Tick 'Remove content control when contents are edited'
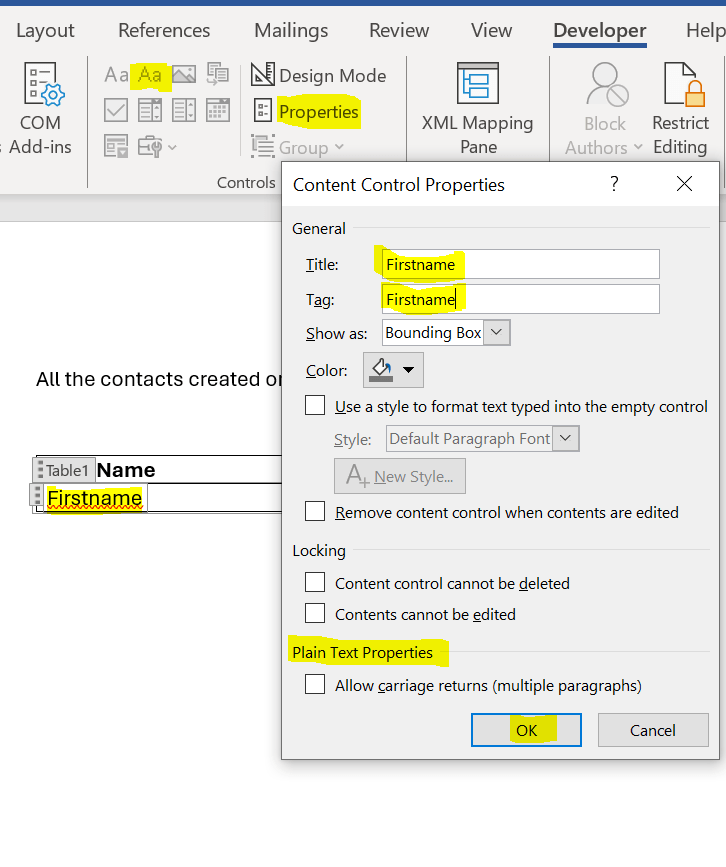 click(316, 512)
